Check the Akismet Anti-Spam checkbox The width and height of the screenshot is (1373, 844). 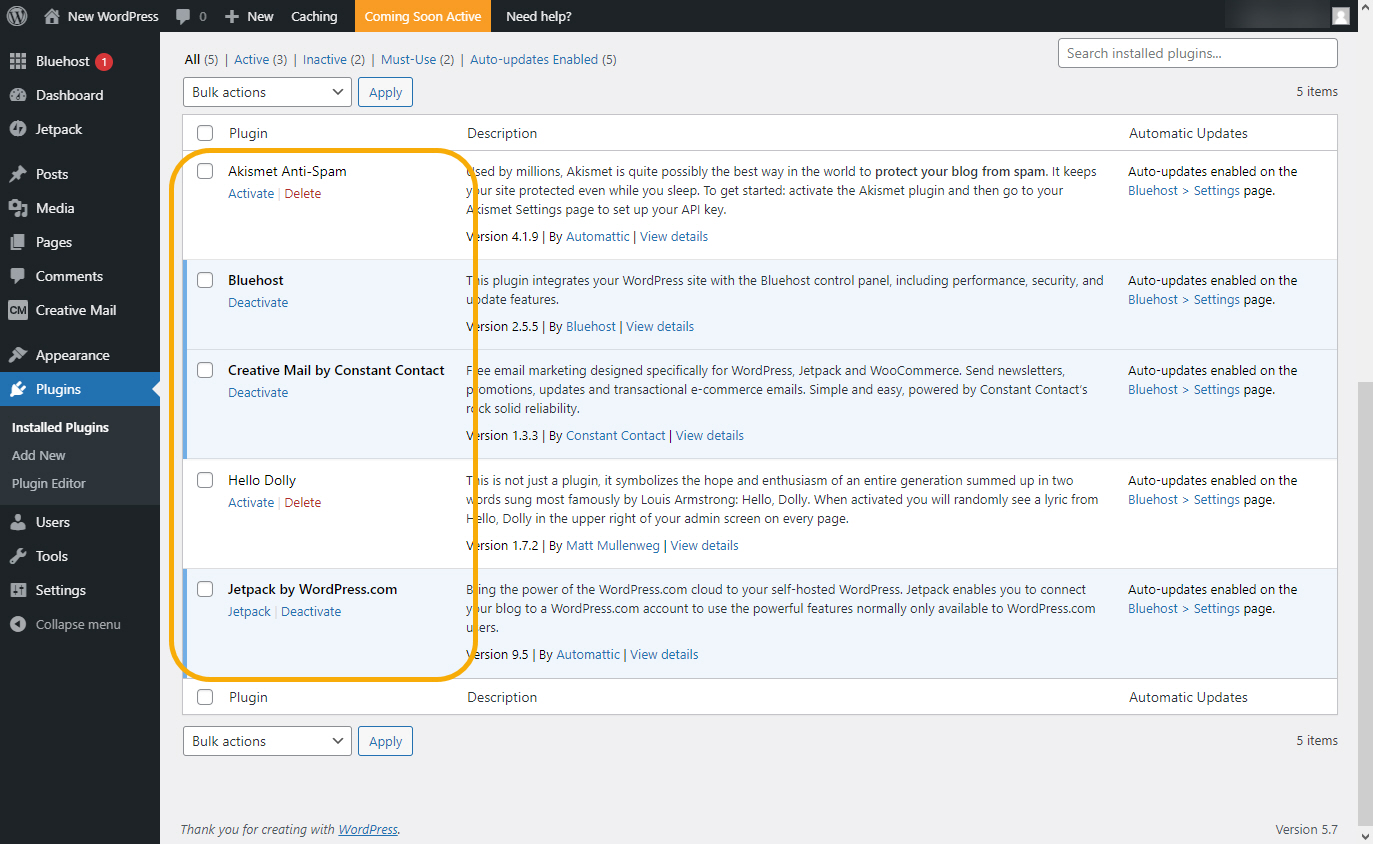point(205,171)
